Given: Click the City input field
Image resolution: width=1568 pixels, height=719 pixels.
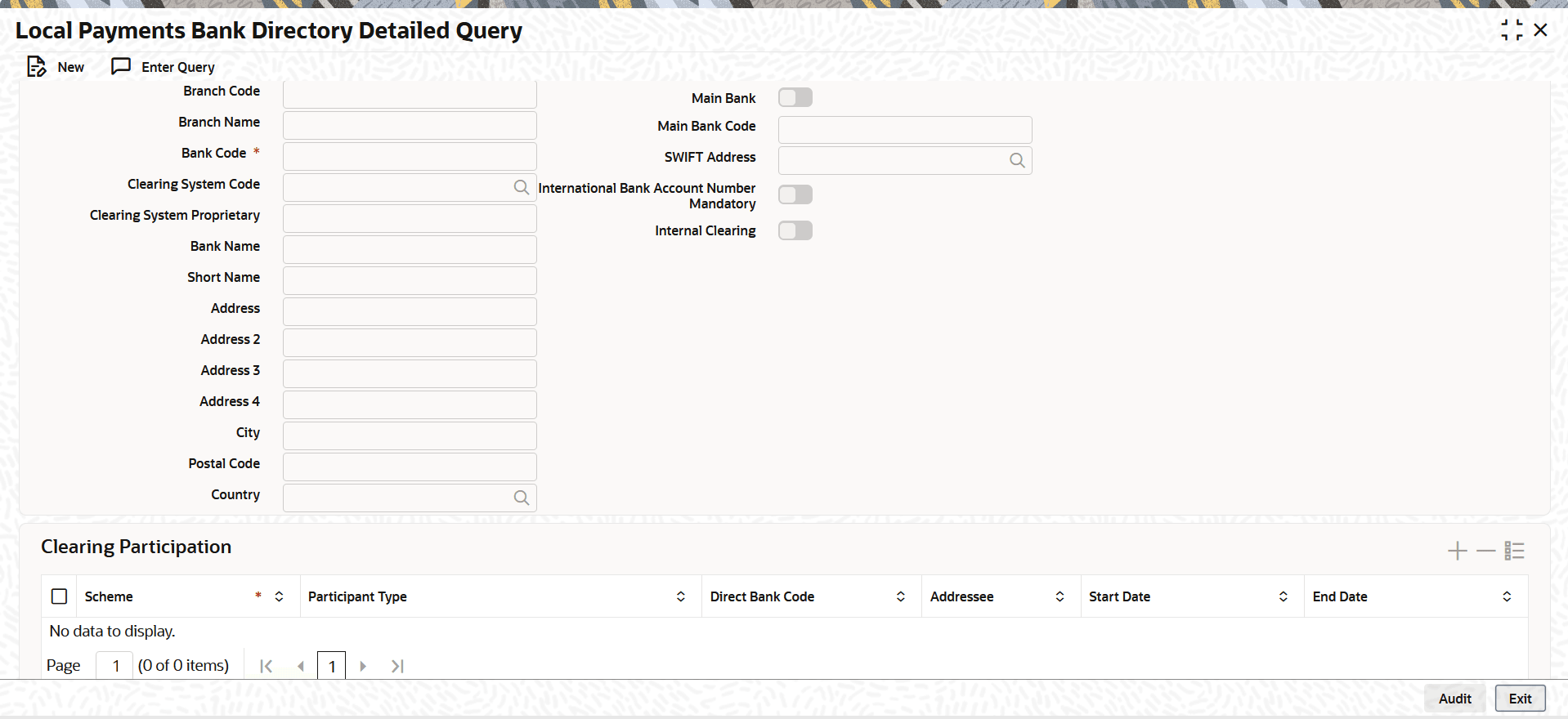Looking at the screenshot, I should pos(410,435).
